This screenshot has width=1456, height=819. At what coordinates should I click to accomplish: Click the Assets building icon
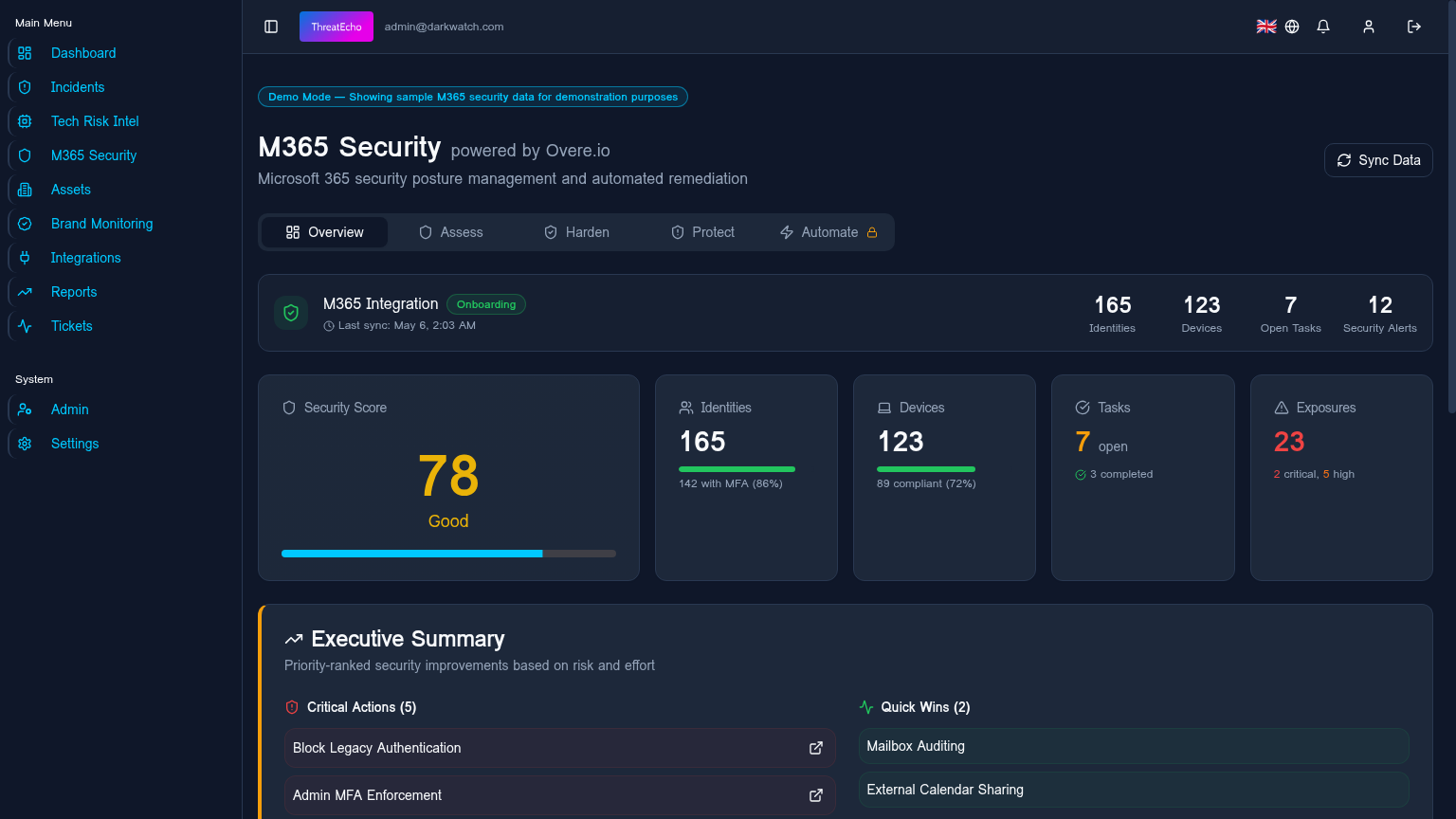(x=25, y=190)
